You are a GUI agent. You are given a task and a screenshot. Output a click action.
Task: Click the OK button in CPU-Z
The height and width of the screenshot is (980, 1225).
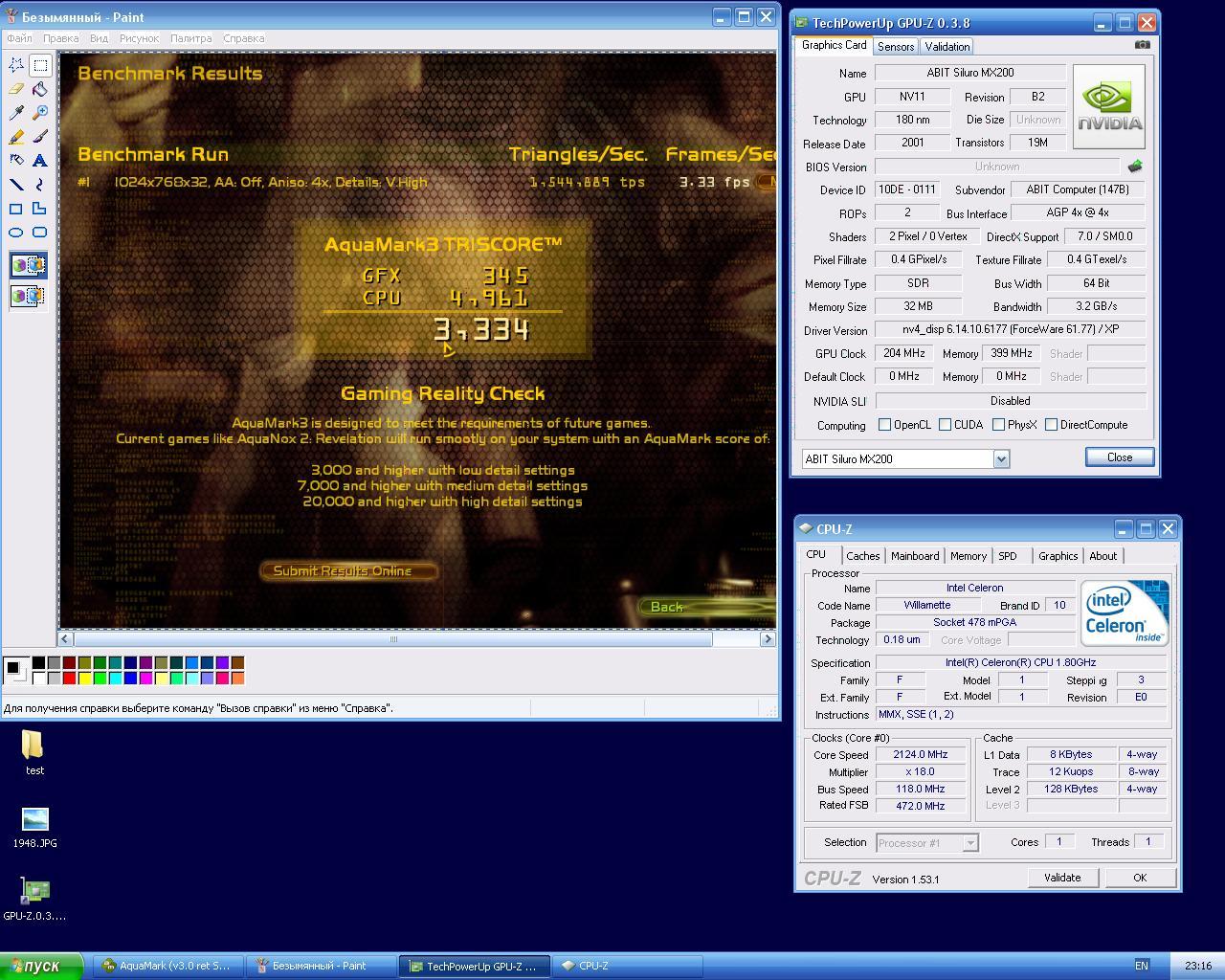1140,878
